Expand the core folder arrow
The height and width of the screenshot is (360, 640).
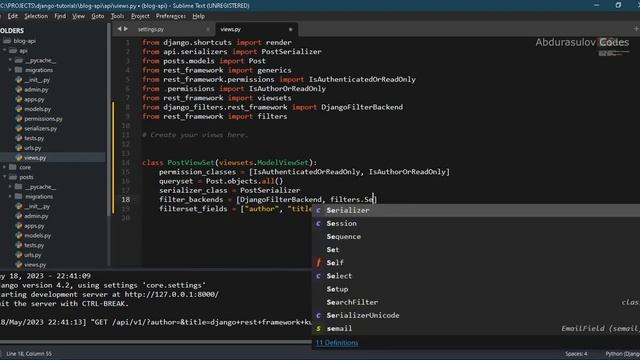4,167
